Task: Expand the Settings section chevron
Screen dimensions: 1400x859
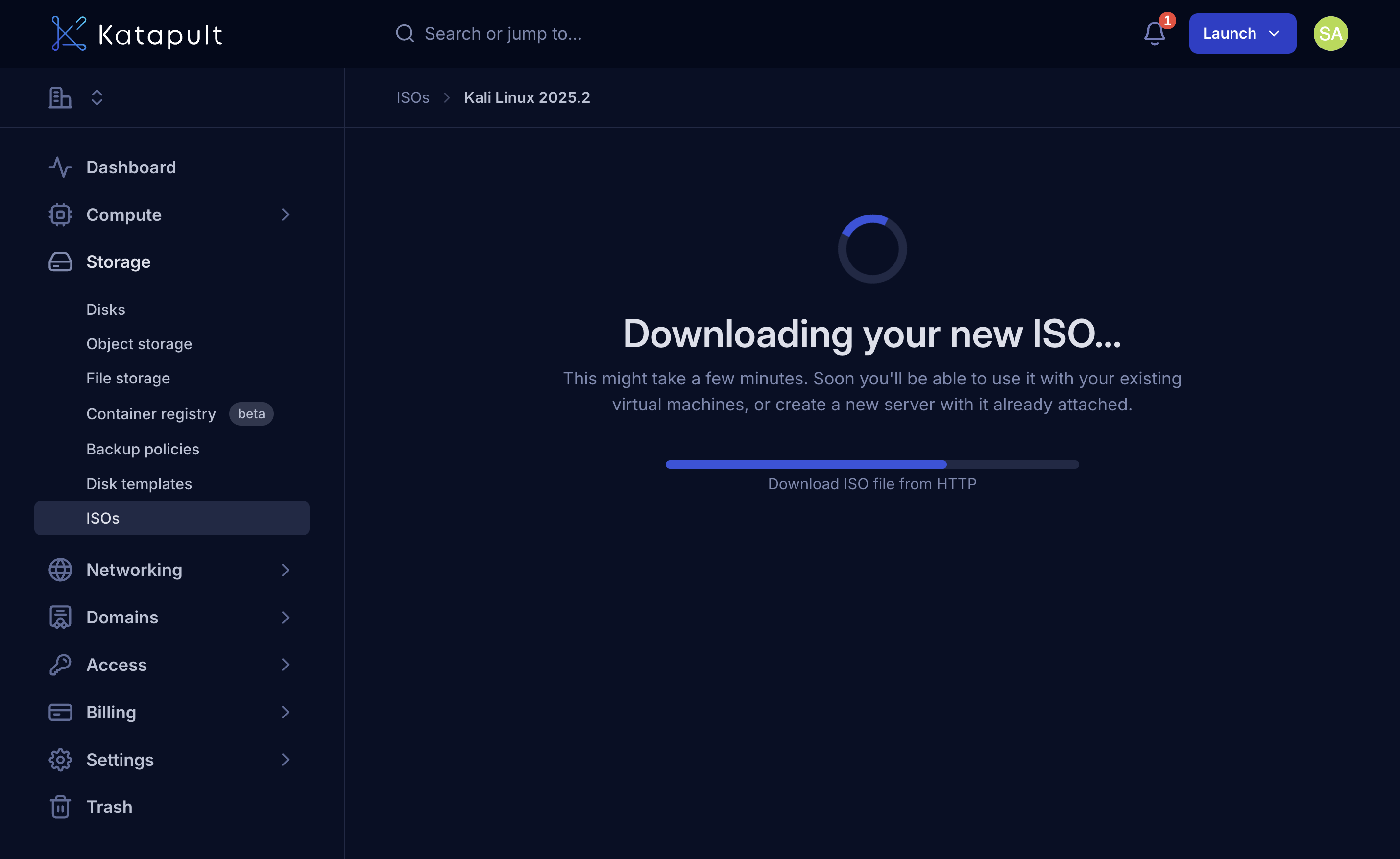Action: tap(285, 760)
